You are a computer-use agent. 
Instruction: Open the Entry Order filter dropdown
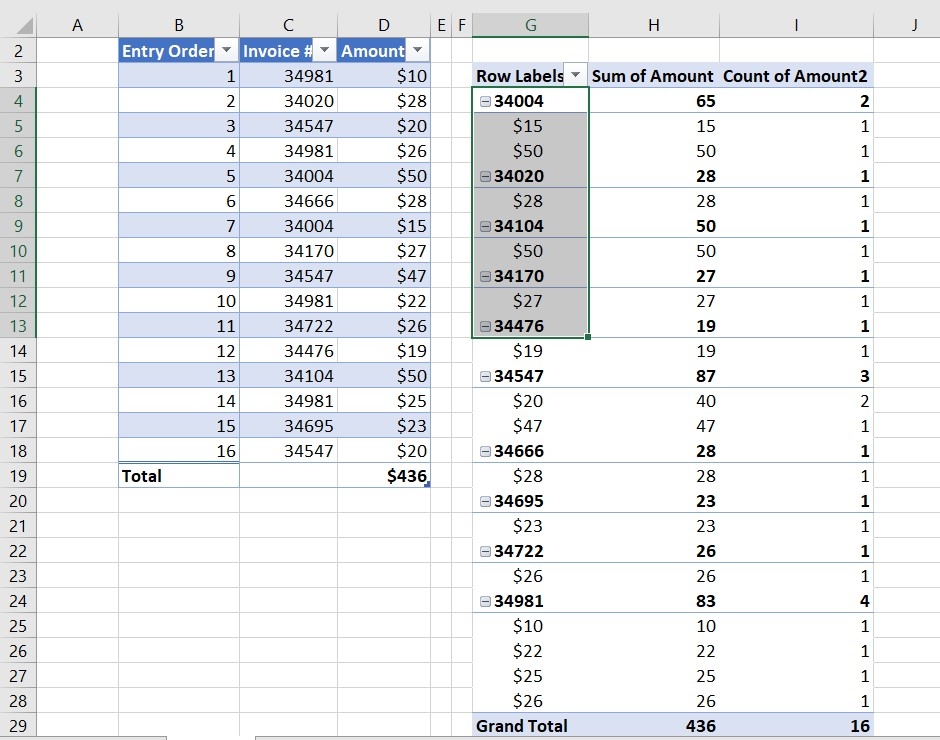[x=228, y=50]
